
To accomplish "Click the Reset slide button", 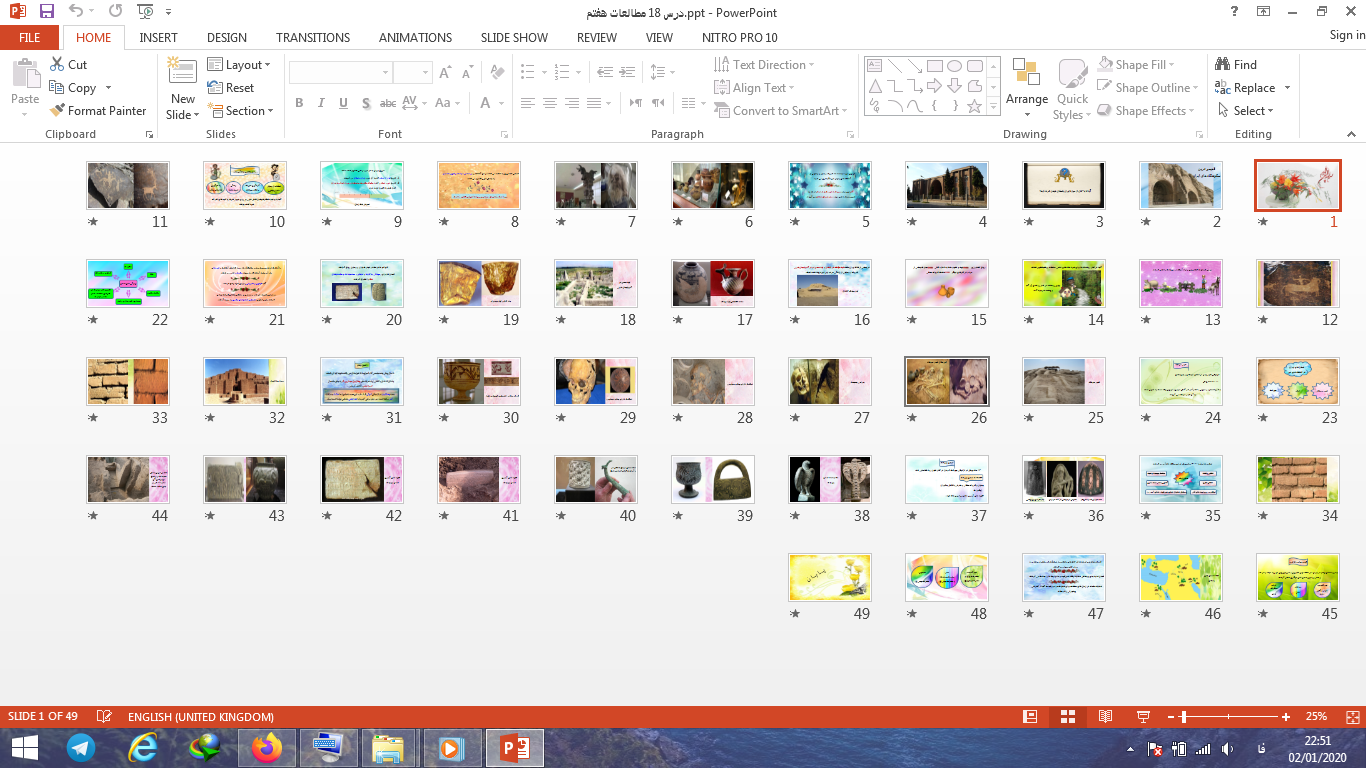I will pyautogui.click(x=231, y=88).
